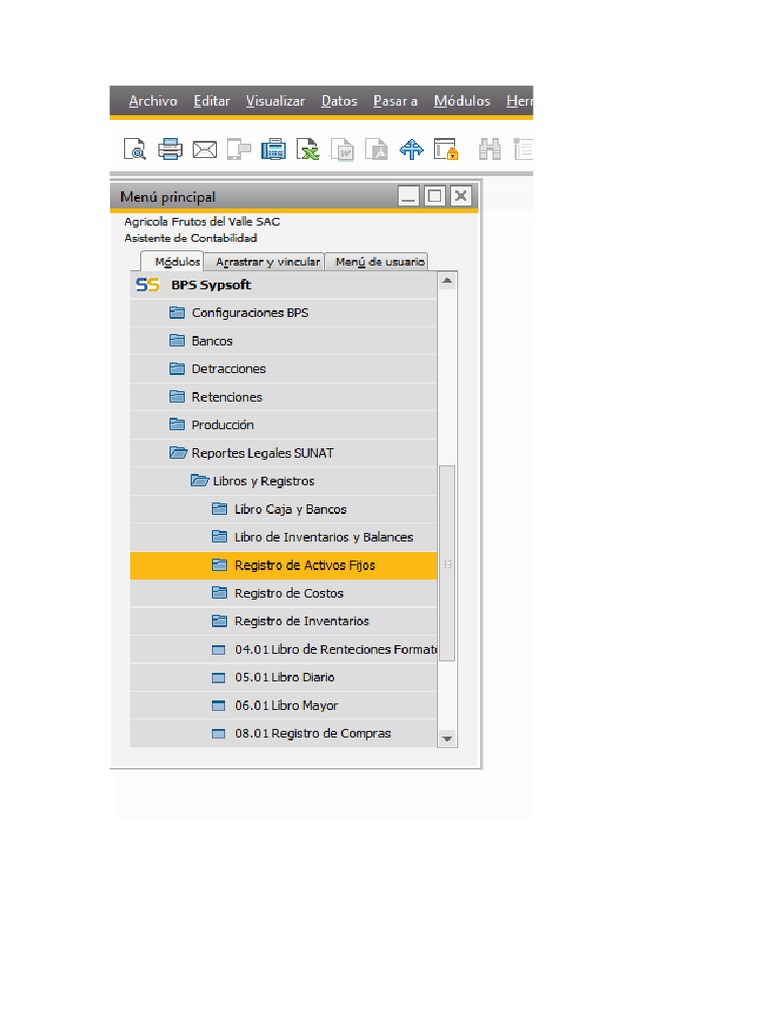Click the menu scrollbar up arrow
The image size is (768, 1024).
pyautogui.click(x=447, y=281)
